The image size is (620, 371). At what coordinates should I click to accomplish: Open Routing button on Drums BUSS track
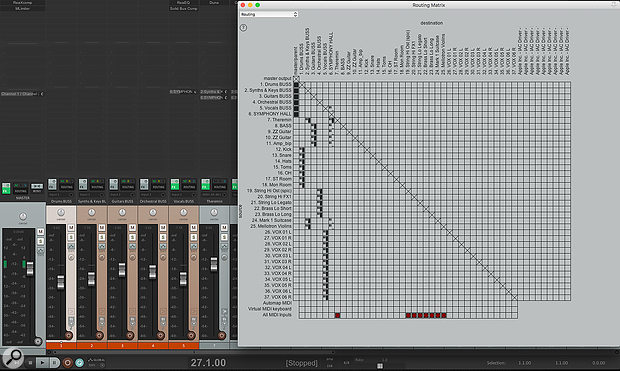tap(66, 184)
